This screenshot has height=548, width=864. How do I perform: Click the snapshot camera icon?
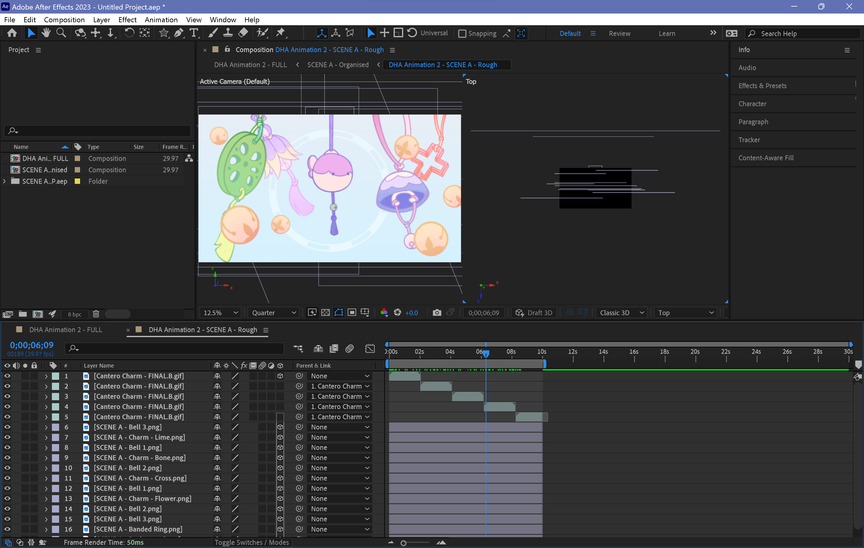point(437,313)
